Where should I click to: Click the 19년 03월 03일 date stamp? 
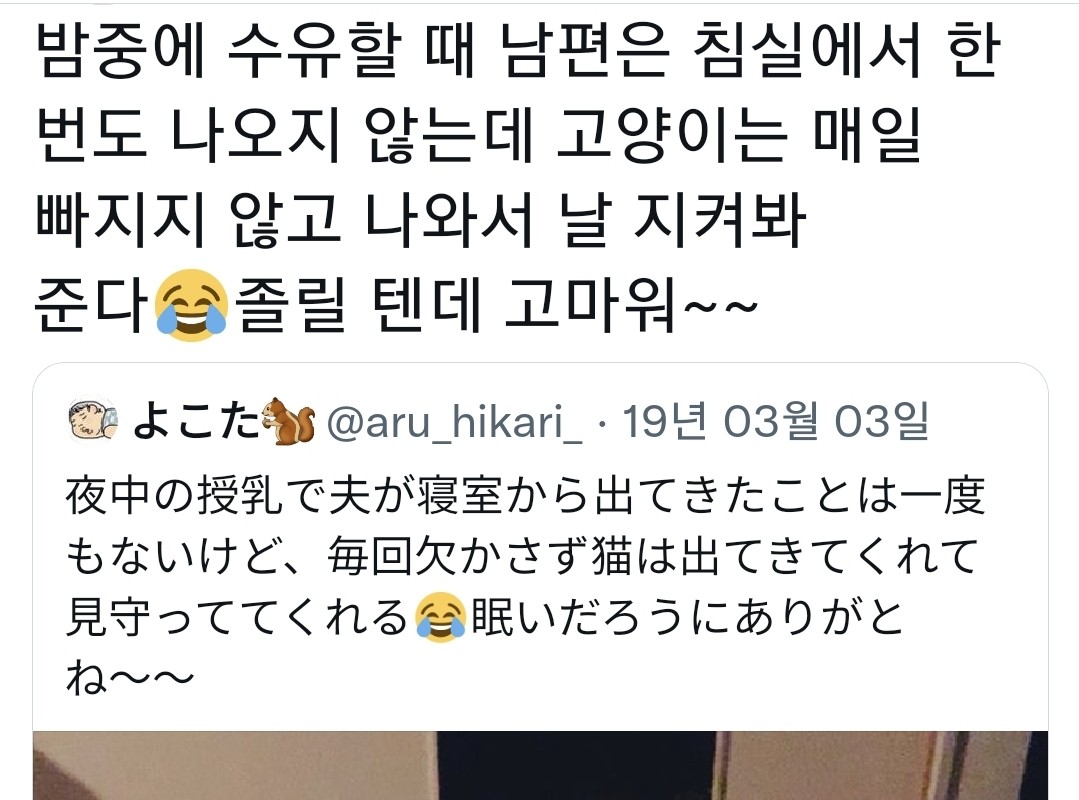coord(776,421)
